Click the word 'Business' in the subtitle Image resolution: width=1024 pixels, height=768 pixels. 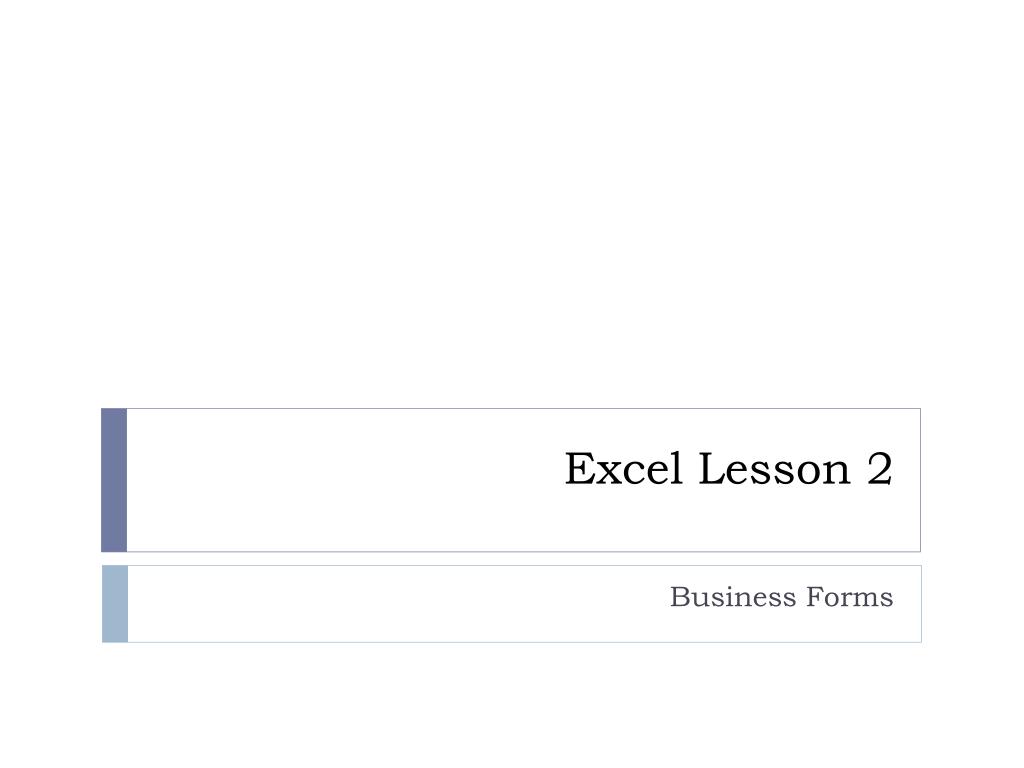pos(733,596)
